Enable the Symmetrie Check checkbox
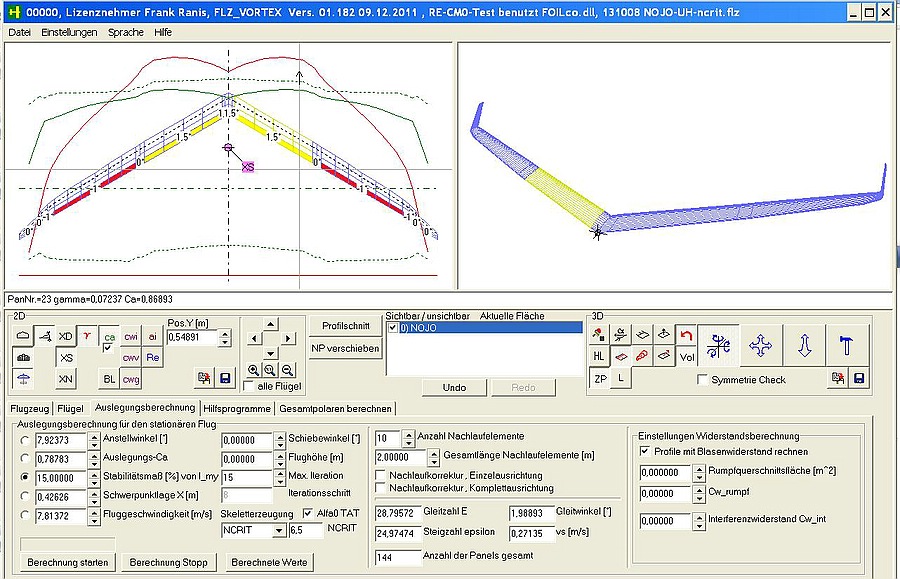 [702, 380]
